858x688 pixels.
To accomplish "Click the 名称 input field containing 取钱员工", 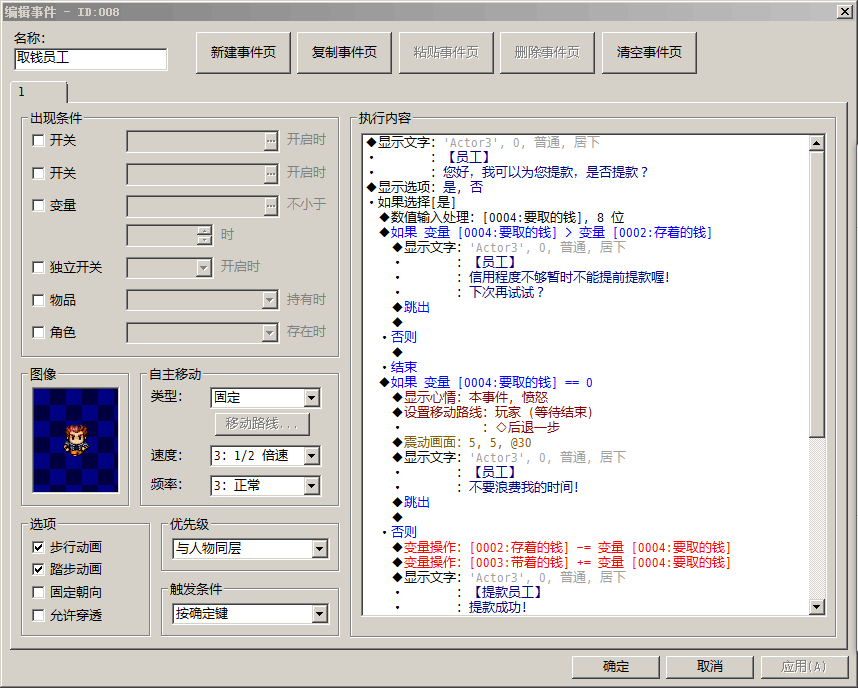I will [91, 59].
